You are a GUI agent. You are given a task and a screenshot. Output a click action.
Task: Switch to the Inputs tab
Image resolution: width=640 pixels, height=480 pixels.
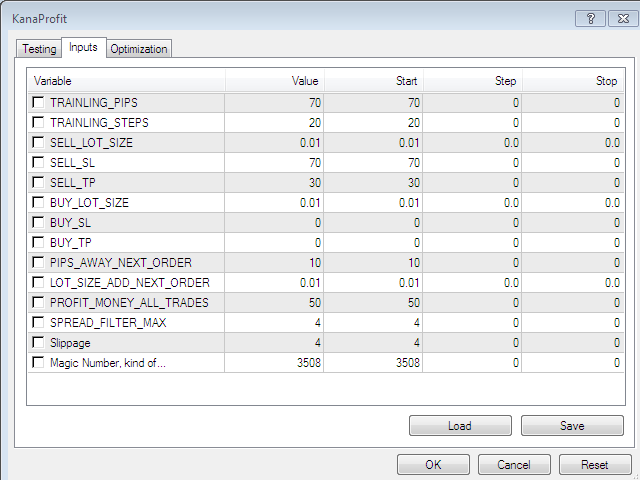pyautogui.click(x=84, y=47)
